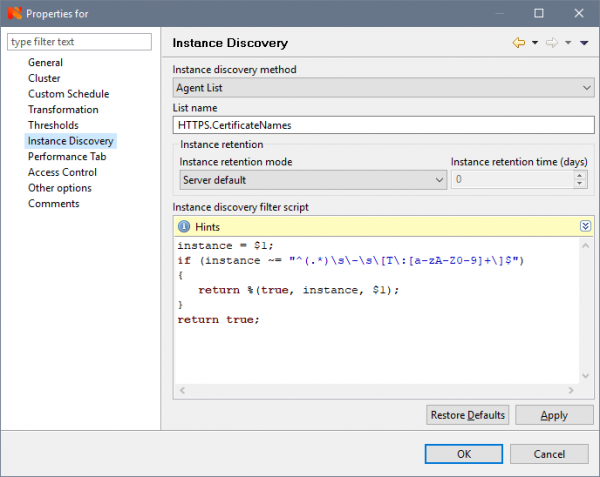Select General in the properties list
The height and width of the screenshot is (477, 600).
46,62
